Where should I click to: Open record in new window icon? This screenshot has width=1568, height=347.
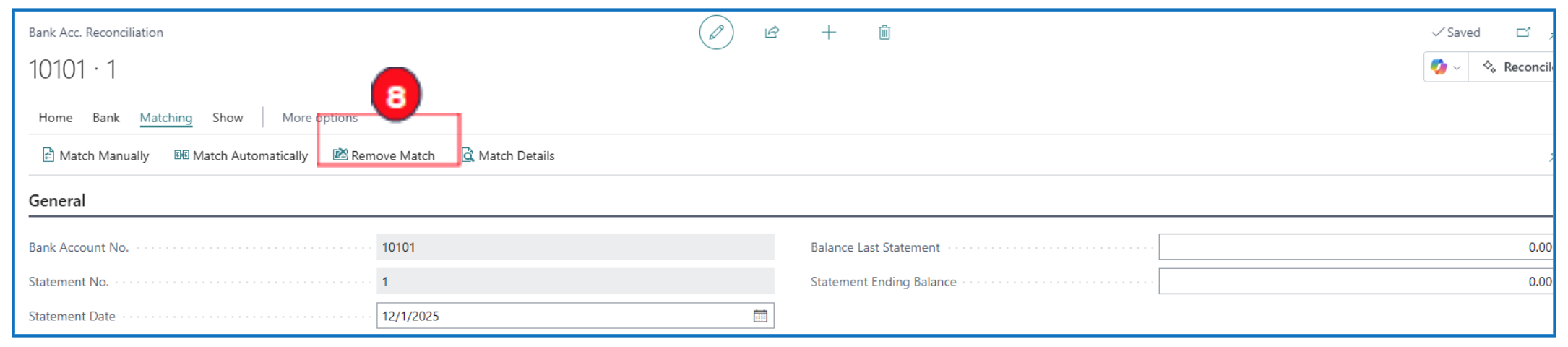coord(1523,33)
